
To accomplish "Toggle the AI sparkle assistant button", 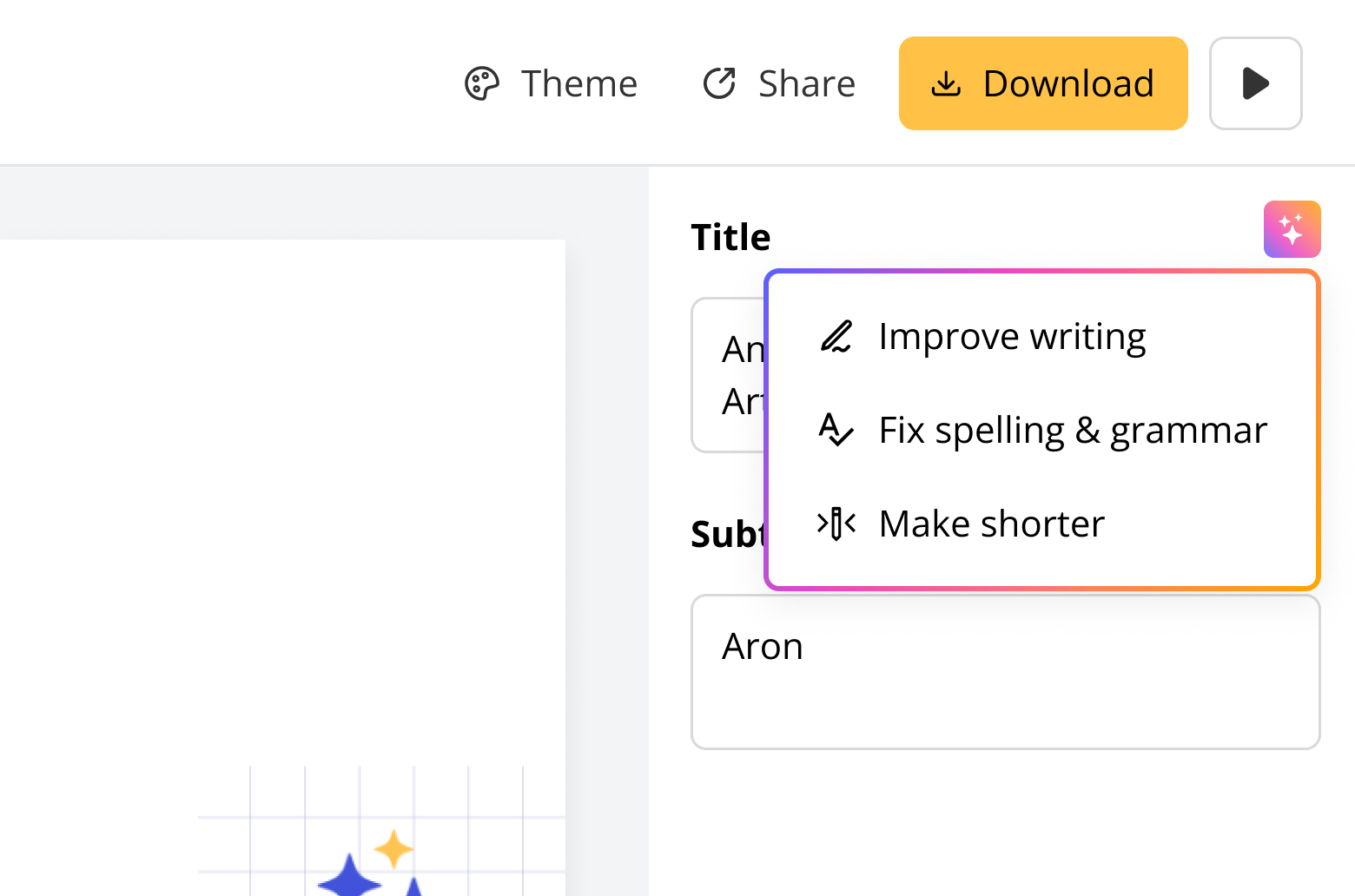I will (1292, 229).
